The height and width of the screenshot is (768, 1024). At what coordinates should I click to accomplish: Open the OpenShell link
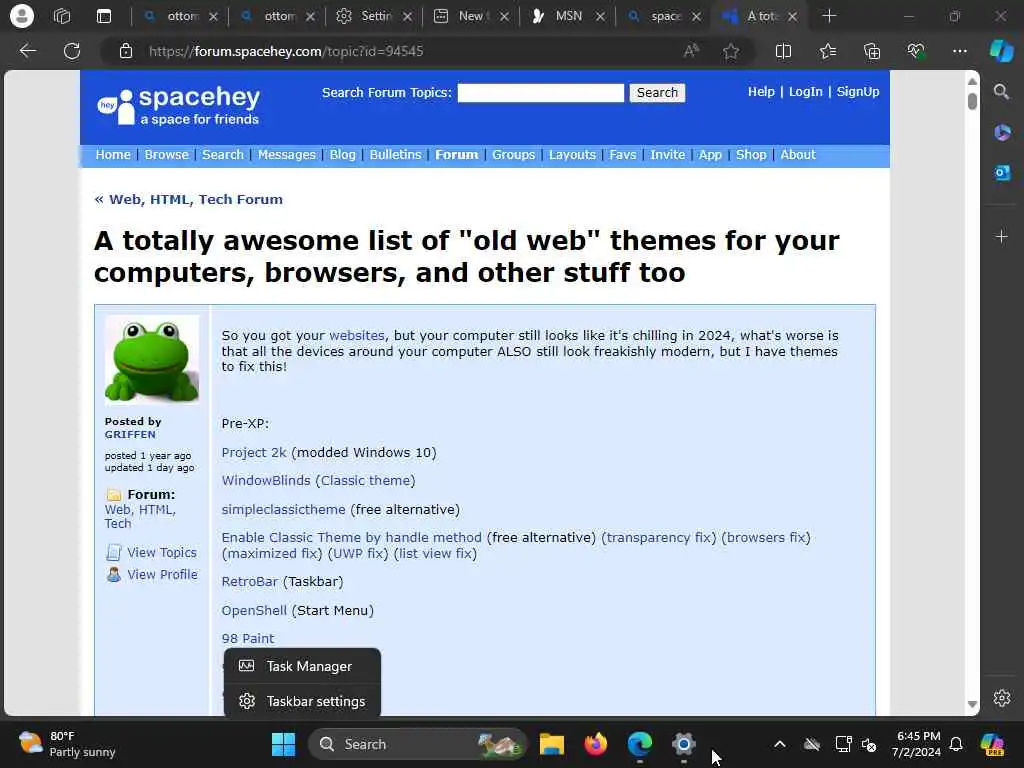(254, 611)
